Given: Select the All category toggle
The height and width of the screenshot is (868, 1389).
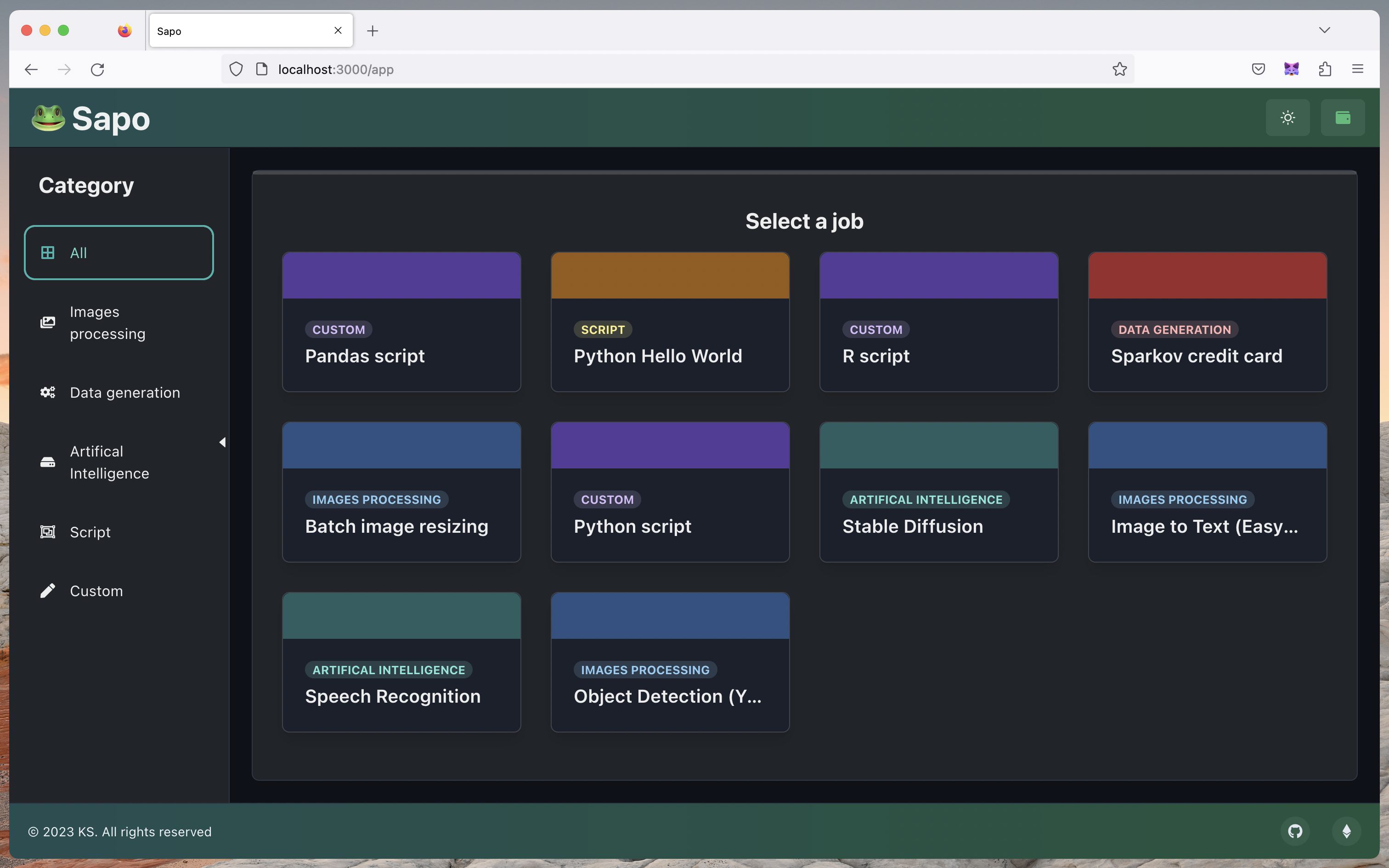Looking at the screenshot, I should (119, 252).
